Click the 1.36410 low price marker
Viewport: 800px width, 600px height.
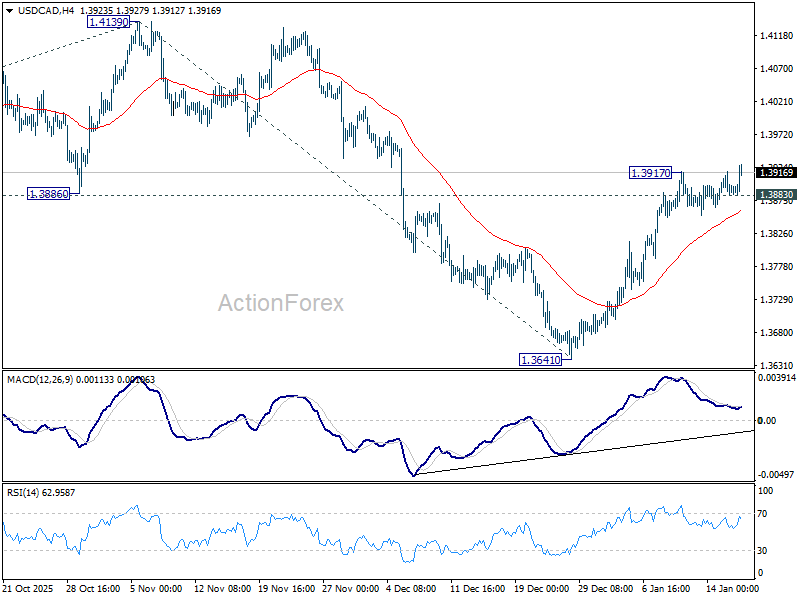click(x=538, y=357)
